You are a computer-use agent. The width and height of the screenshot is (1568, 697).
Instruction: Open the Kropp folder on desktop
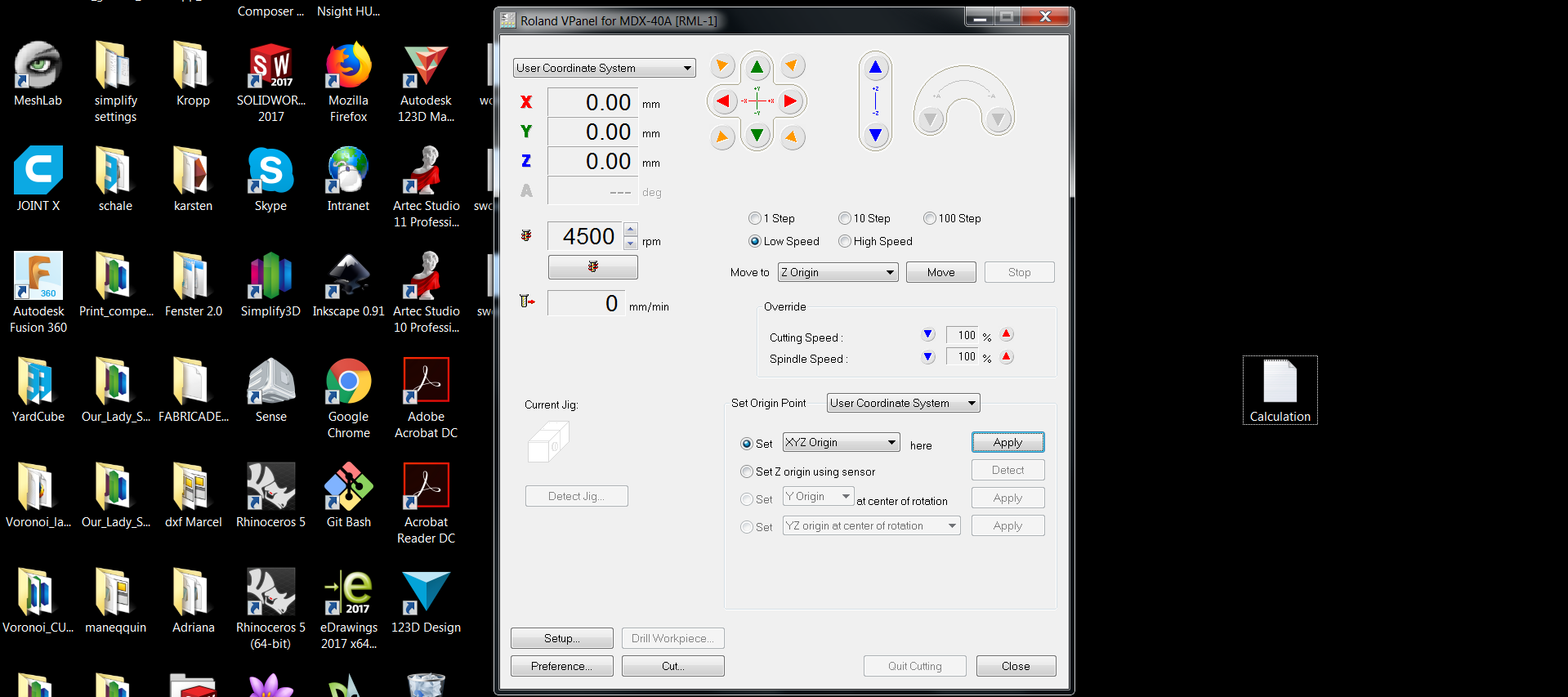(x=193, y=74)
